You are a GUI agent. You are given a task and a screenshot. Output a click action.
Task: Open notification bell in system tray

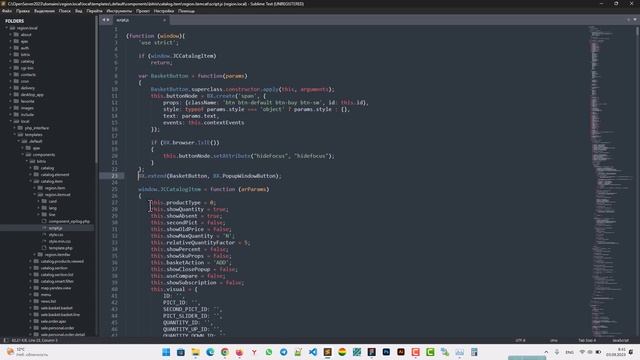pyautogui.click(x=631, y=352)
